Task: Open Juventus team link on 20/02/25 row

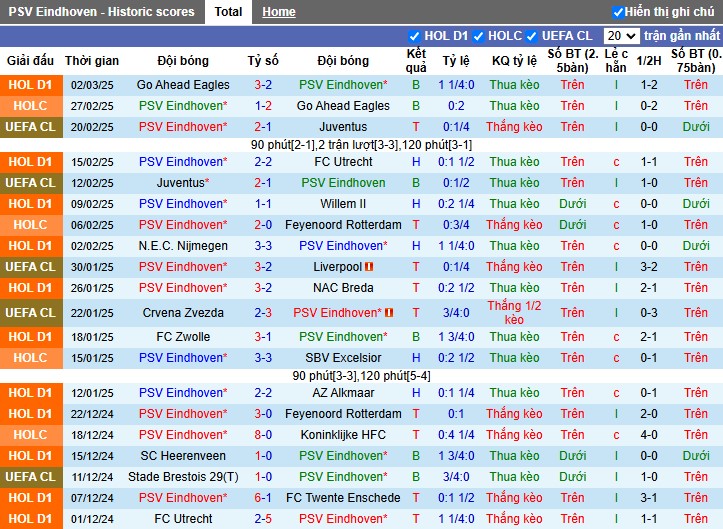Action: (343, 127)
